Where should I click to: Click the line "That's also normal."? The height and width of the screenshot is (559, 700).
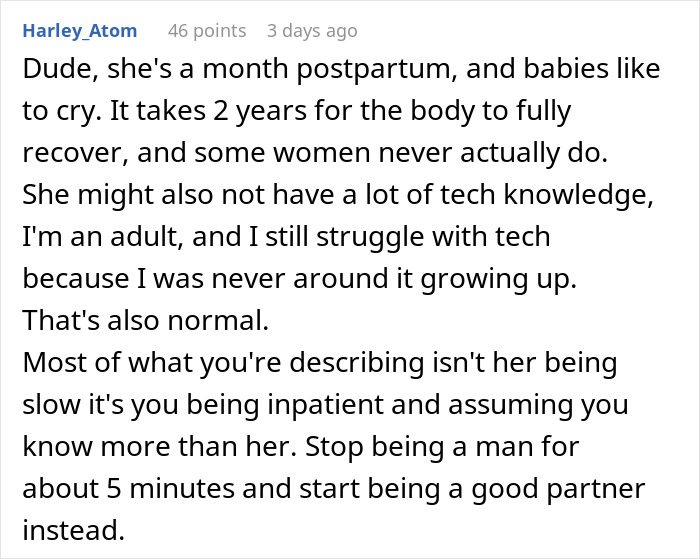pyautogui.click(x=118, y=319)
